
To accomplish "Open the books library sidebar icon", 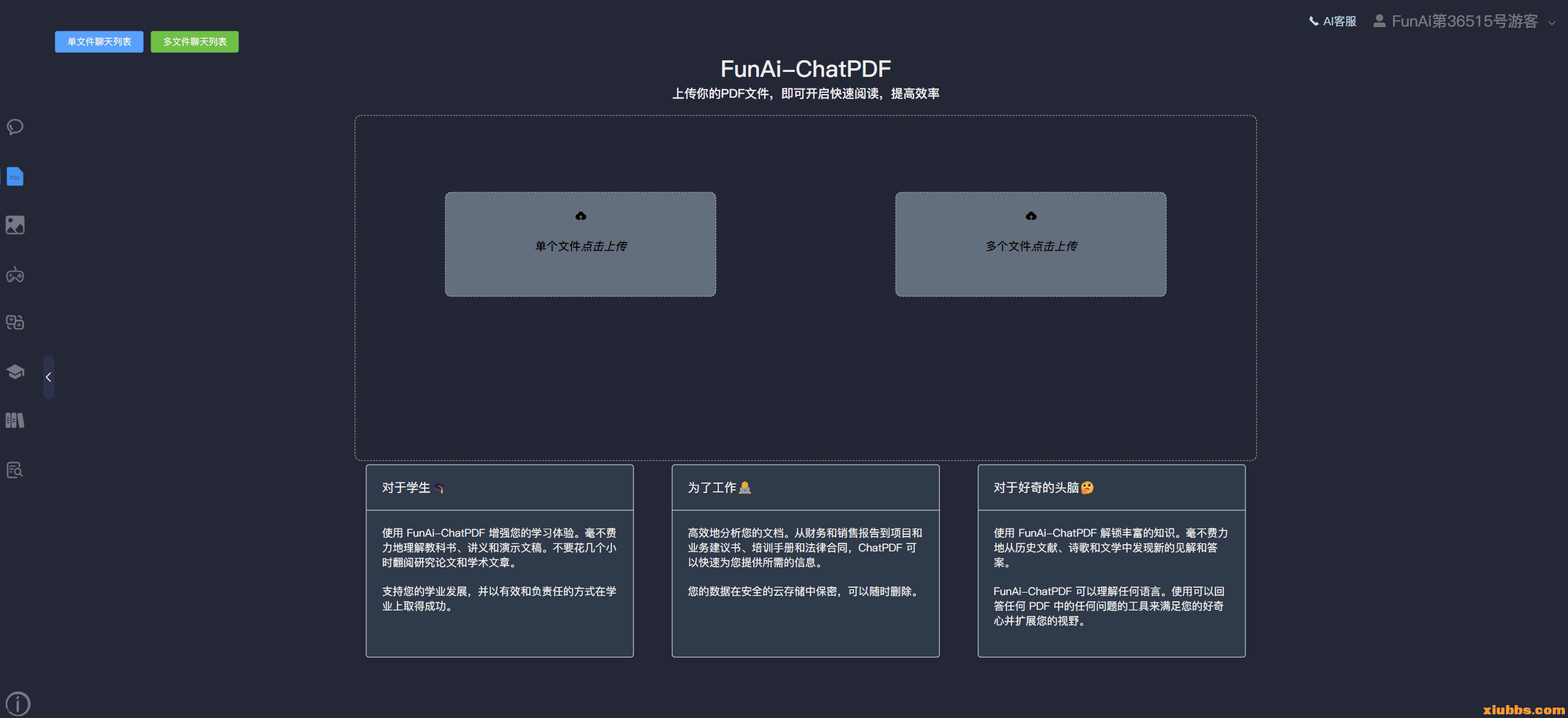I will tap(15, 420).
